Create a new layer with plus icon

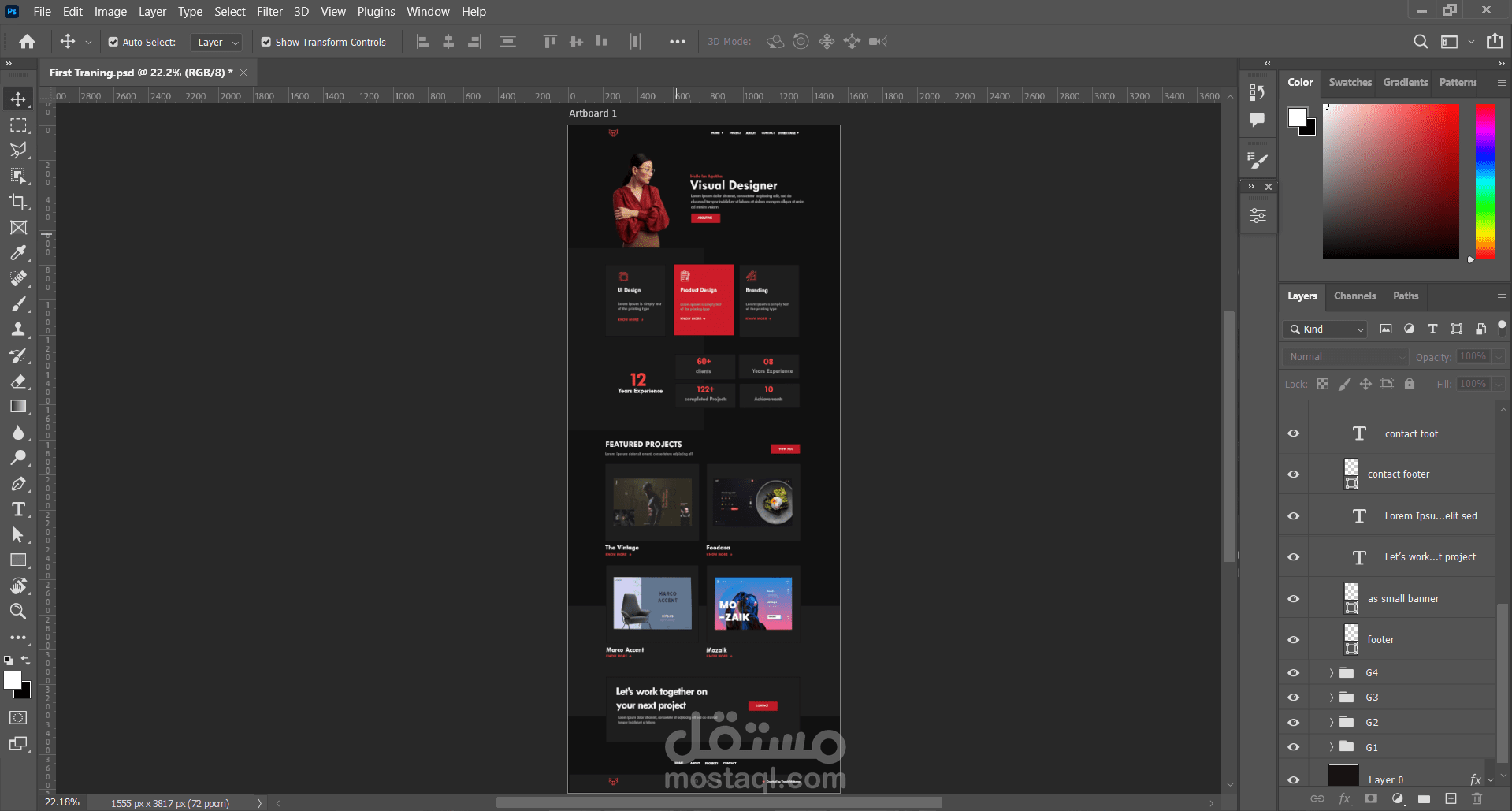(1451, 798)
